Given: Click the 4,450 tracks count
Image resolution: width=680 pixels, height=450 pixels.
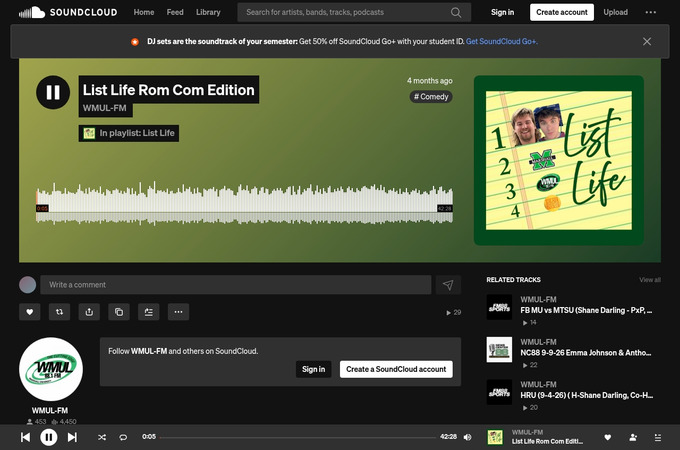Looking at the screenshot, I should [x=64, y=421].
